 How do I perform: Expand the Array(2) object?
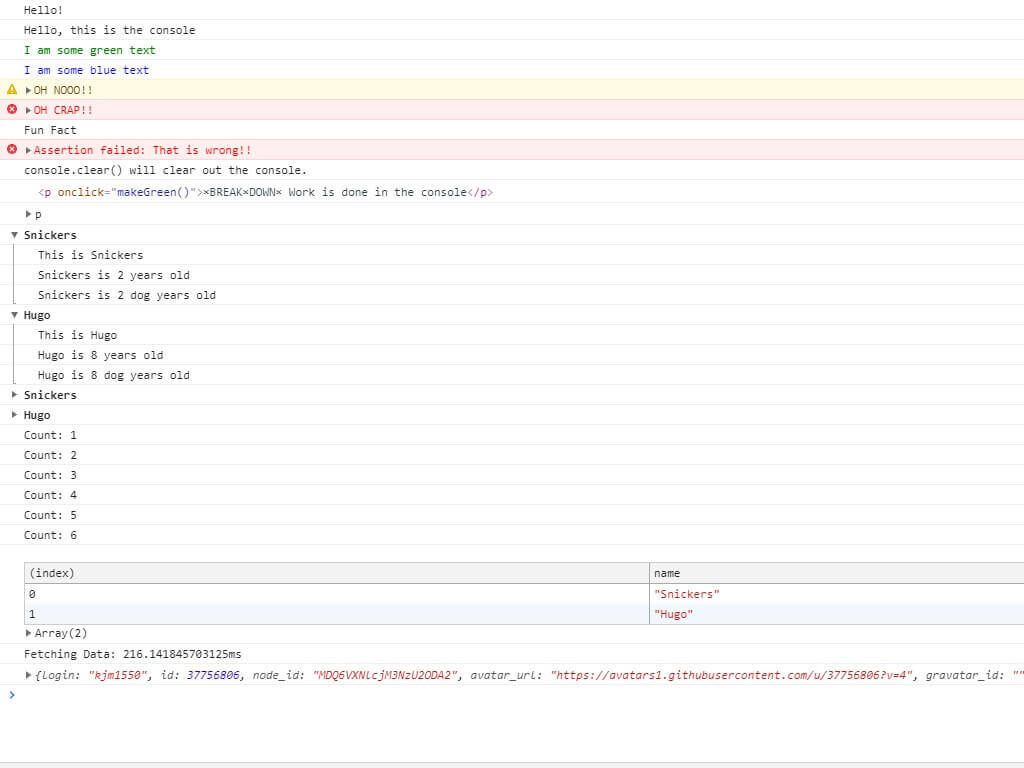pyautogui.click(x=28, y=633)
